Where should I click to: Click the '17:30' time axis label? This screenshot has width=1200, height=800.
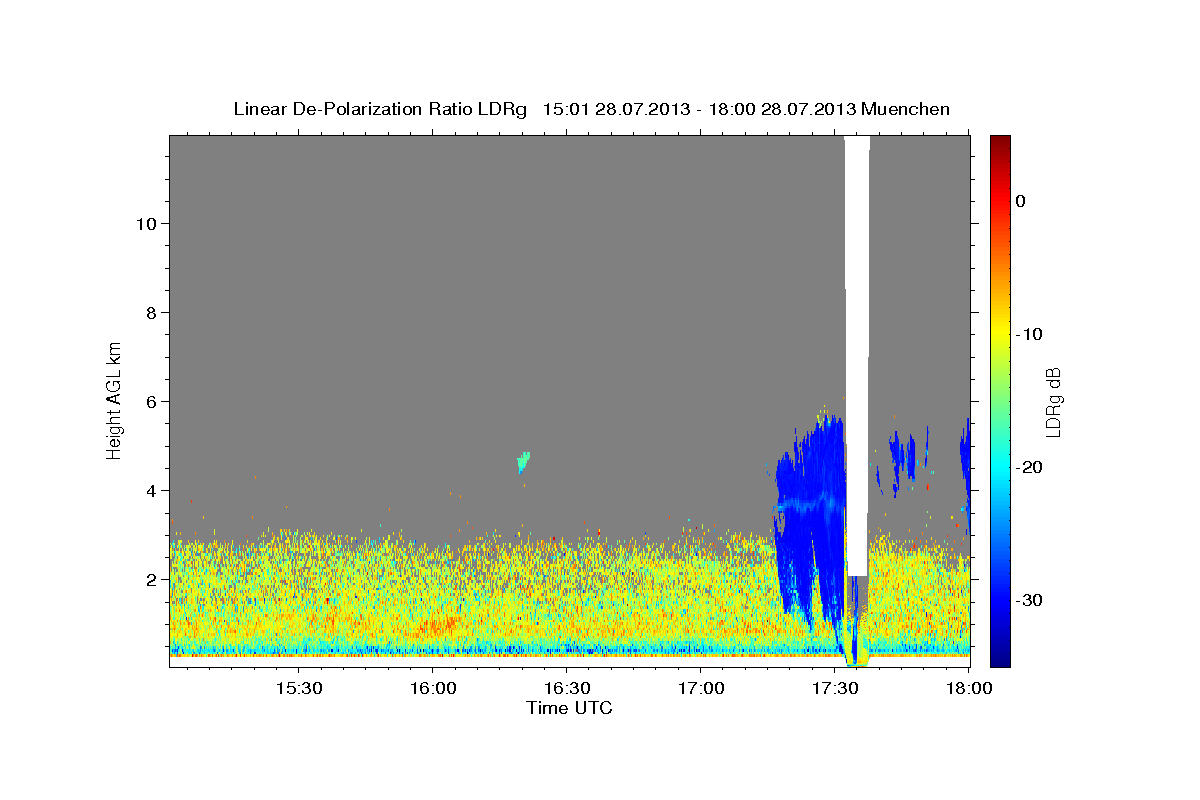point(835,689)
